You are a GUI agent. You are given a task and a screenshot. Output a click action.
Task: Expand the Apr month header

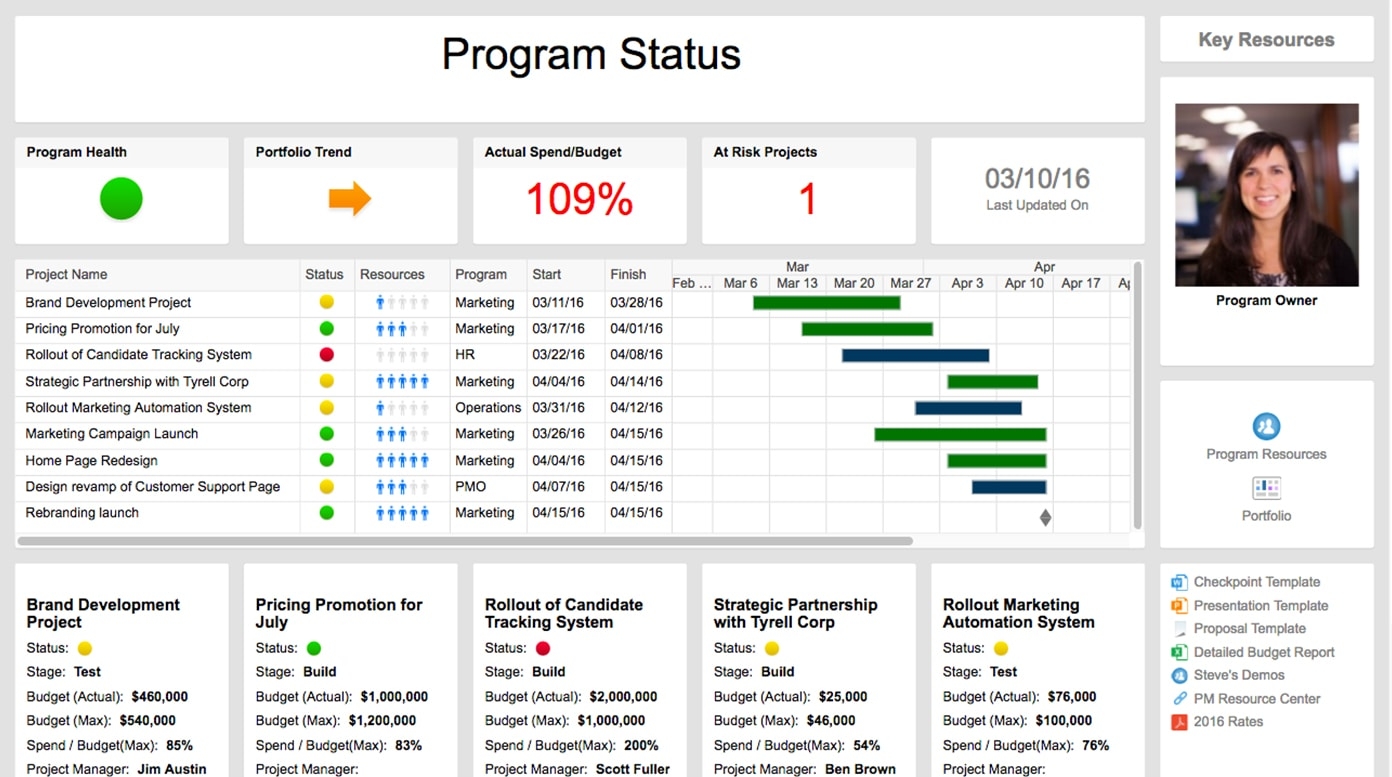pos(1044,268)
